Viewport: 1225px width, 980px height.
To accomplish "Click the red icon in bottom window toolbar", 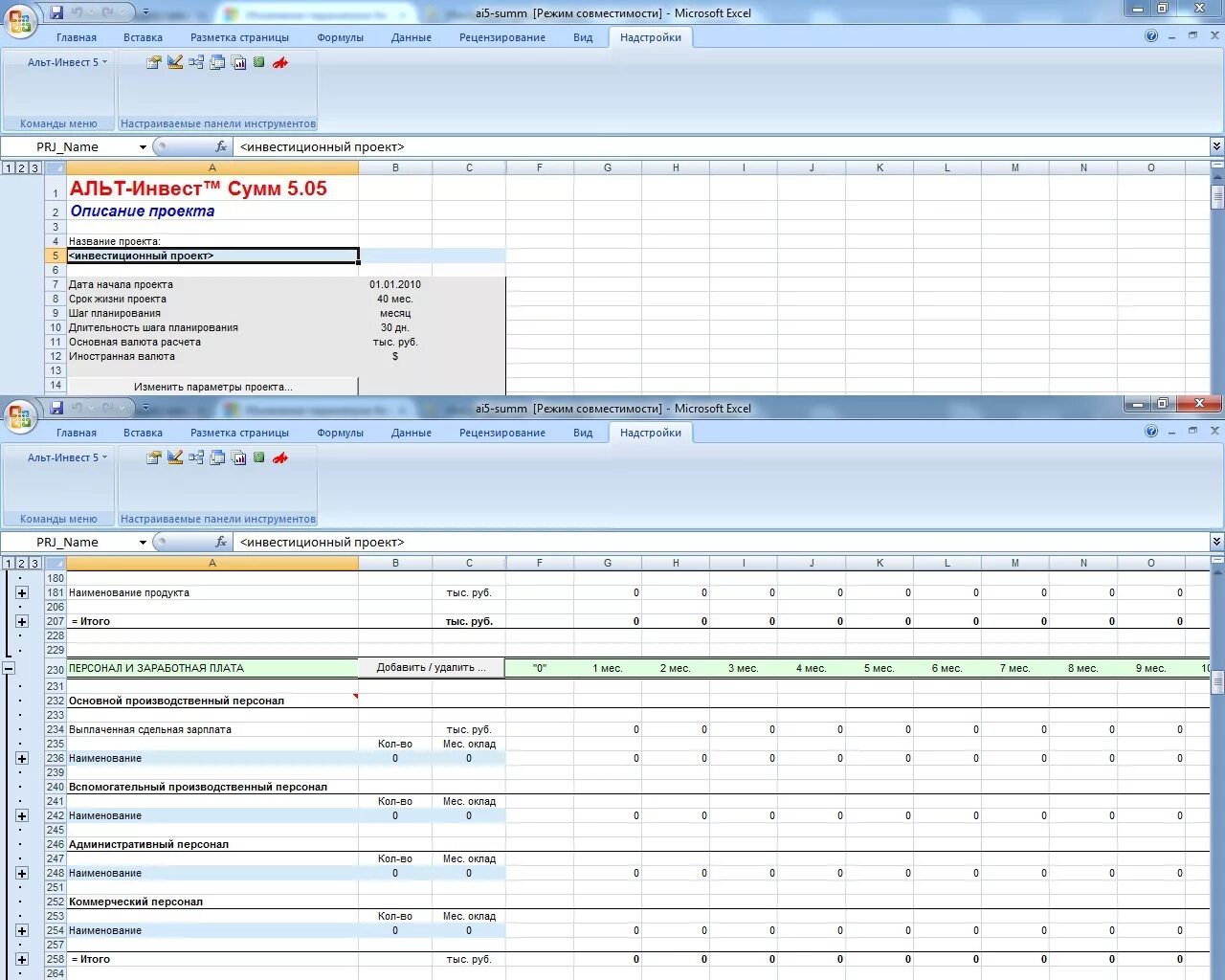I will (279, 457).
